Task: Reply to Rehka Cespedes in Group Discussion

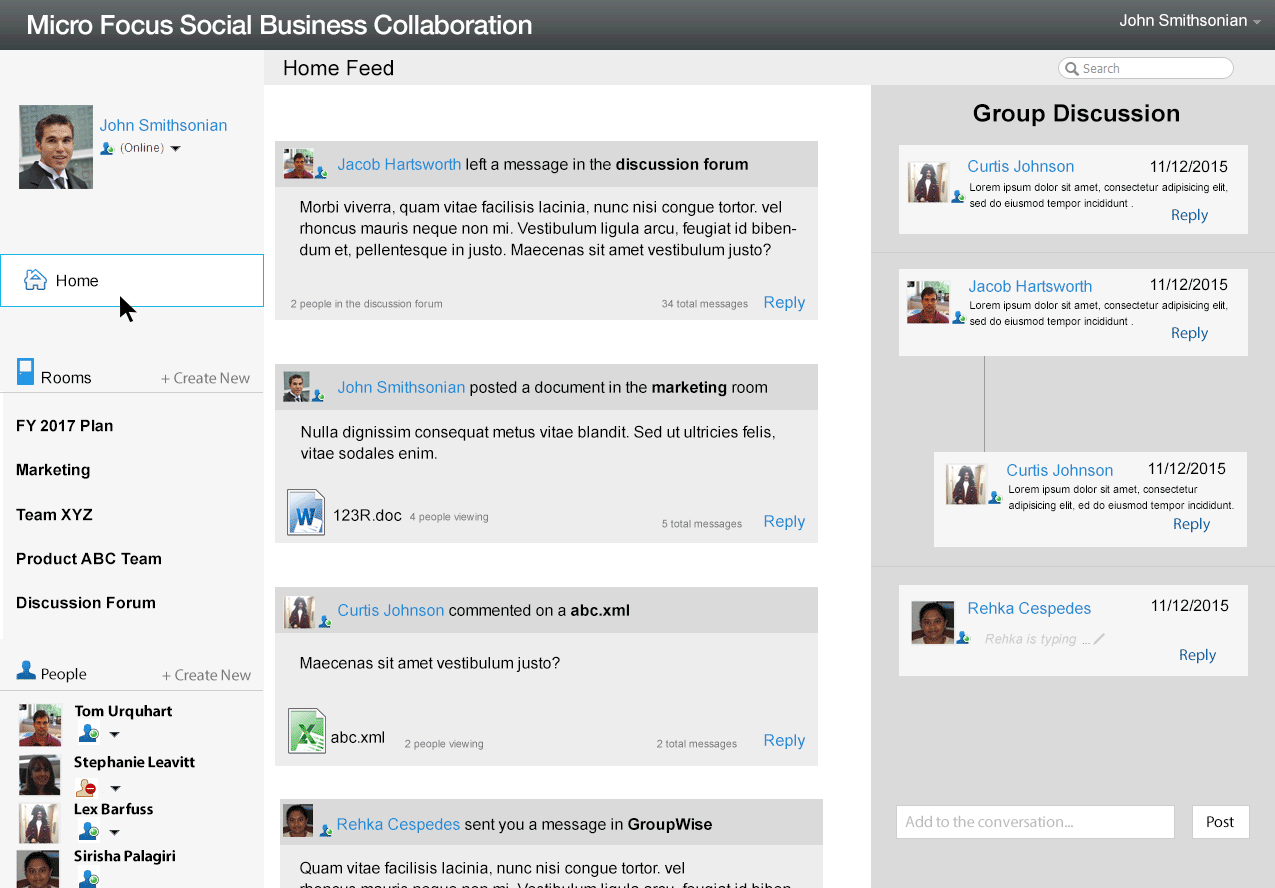Action: (1197, 655)
